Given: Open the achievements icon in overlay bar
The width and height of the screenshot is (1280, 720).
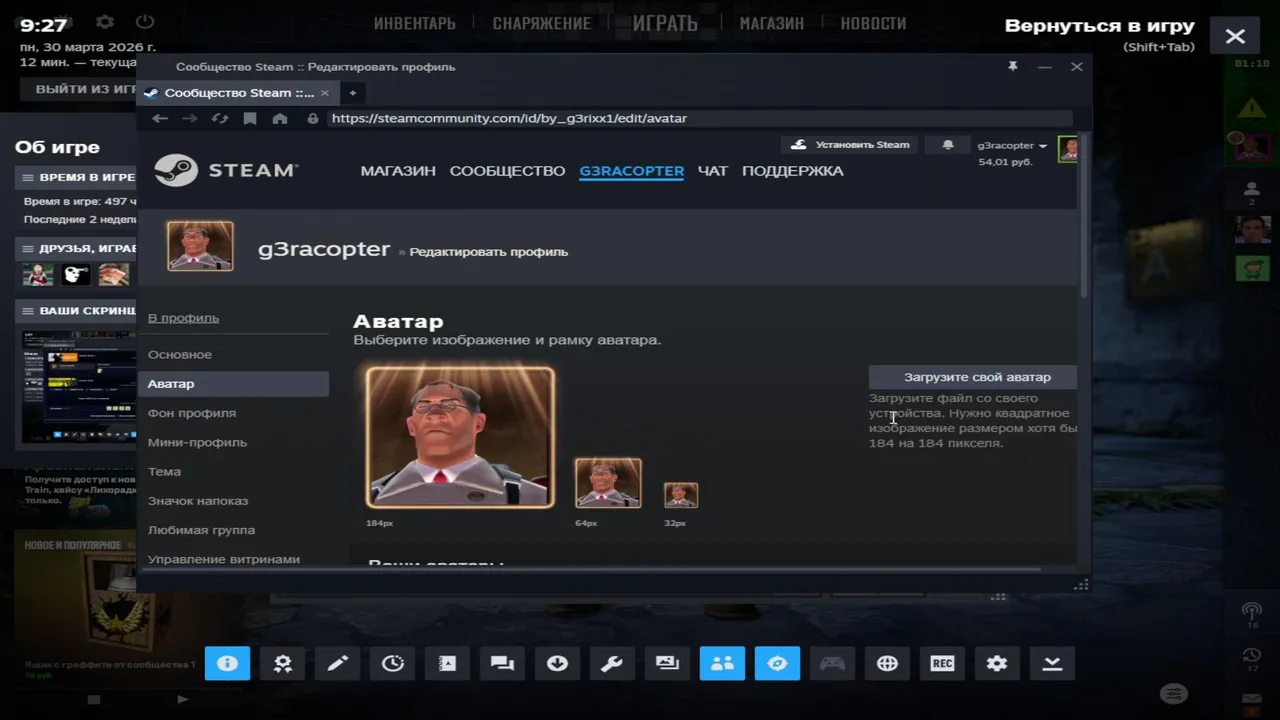Looking at the screenshot, I should click(282, 663).
